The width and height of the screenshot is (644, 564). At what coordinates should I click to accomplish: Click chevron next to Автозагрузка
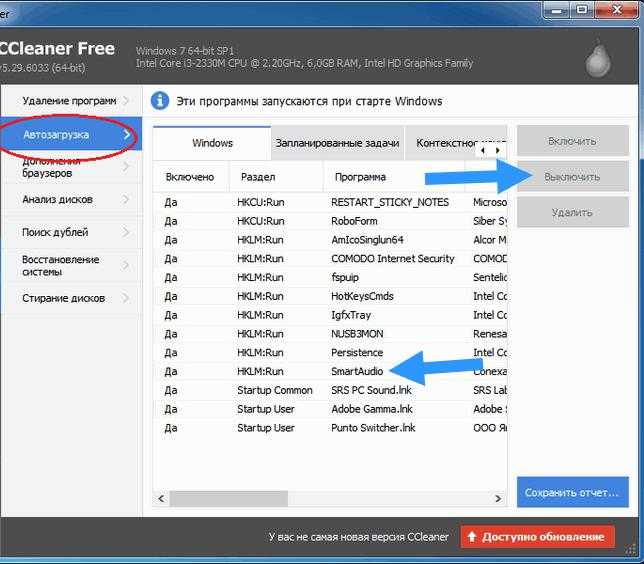(x=126, y=134)
